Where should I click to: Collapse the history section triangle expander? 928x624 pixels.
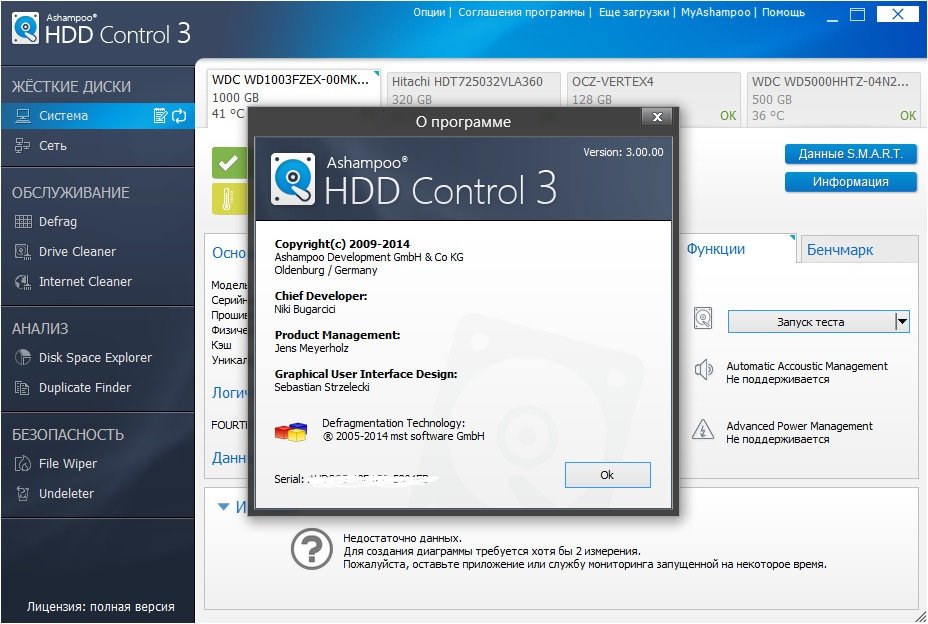pos(223,507)
